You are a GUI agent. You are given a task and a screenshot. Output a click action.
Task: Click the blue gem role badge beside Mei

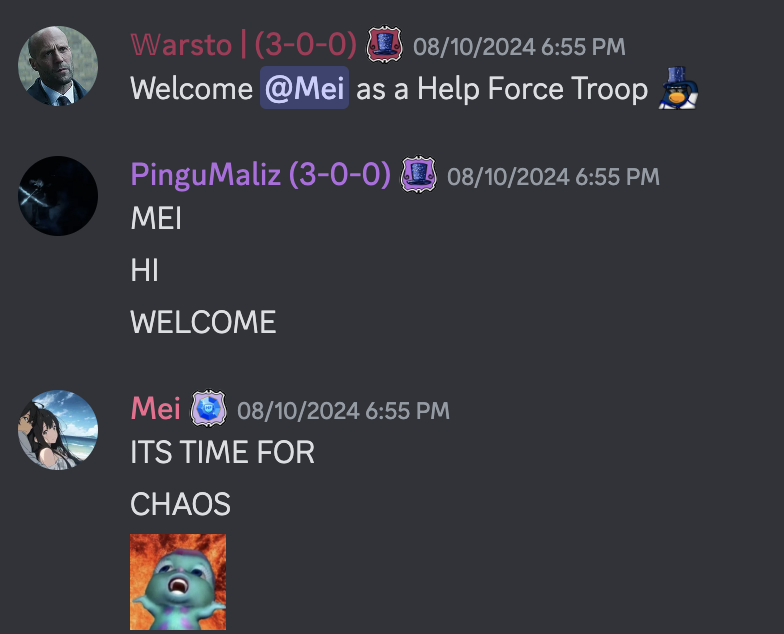[208, 408]
